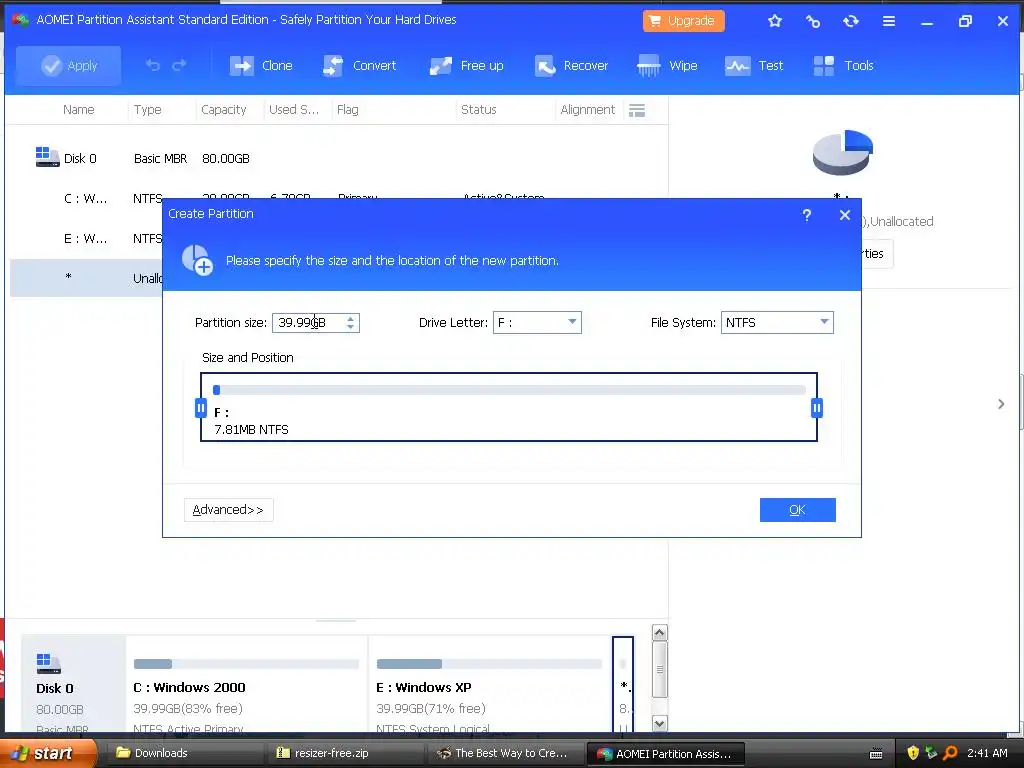Screen dimensions: 1024x768
Task: Click the magnifier tray icon
Action: (950, 753)
